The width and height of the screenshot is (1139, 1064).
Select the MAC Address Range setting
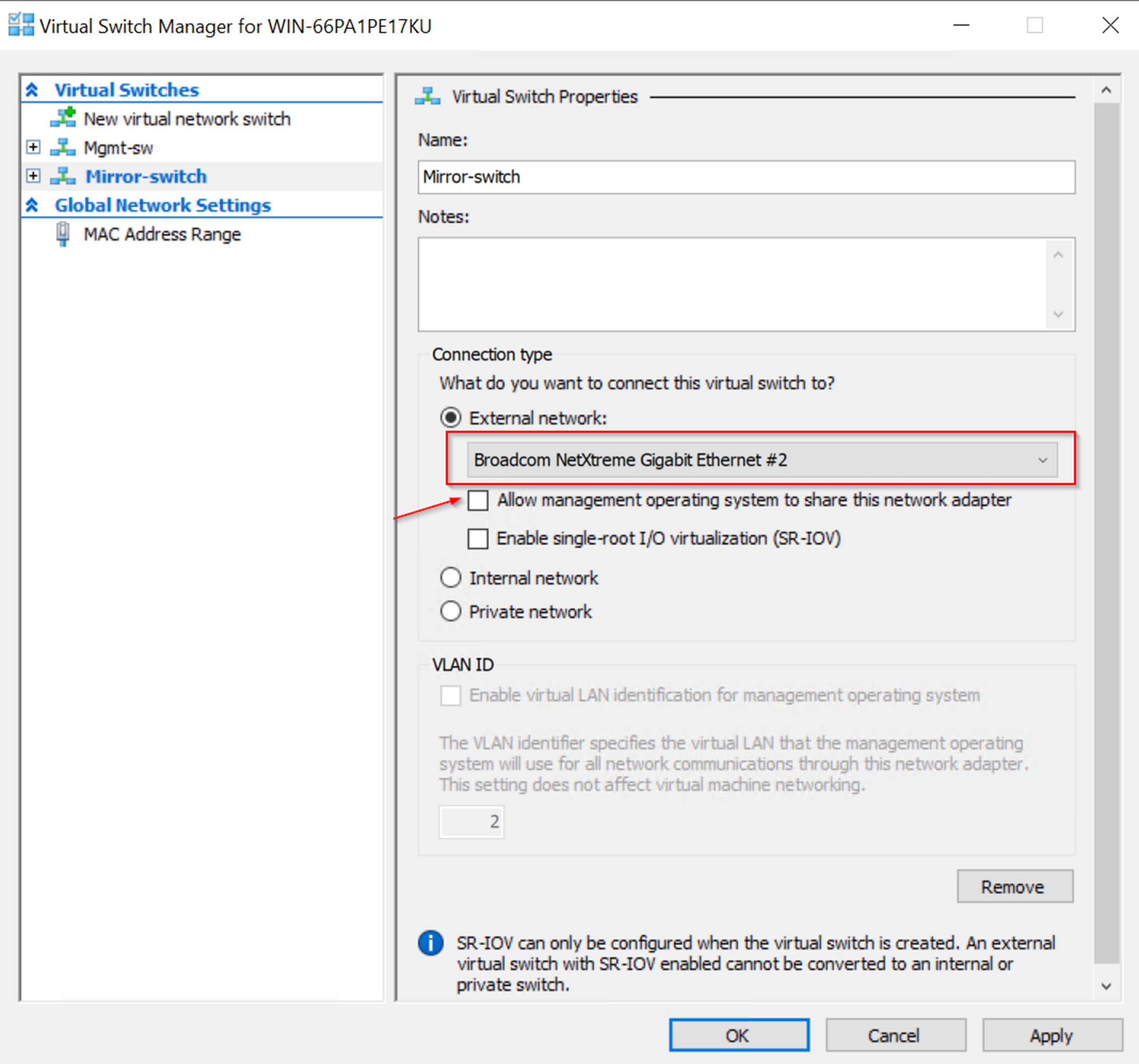162,234
